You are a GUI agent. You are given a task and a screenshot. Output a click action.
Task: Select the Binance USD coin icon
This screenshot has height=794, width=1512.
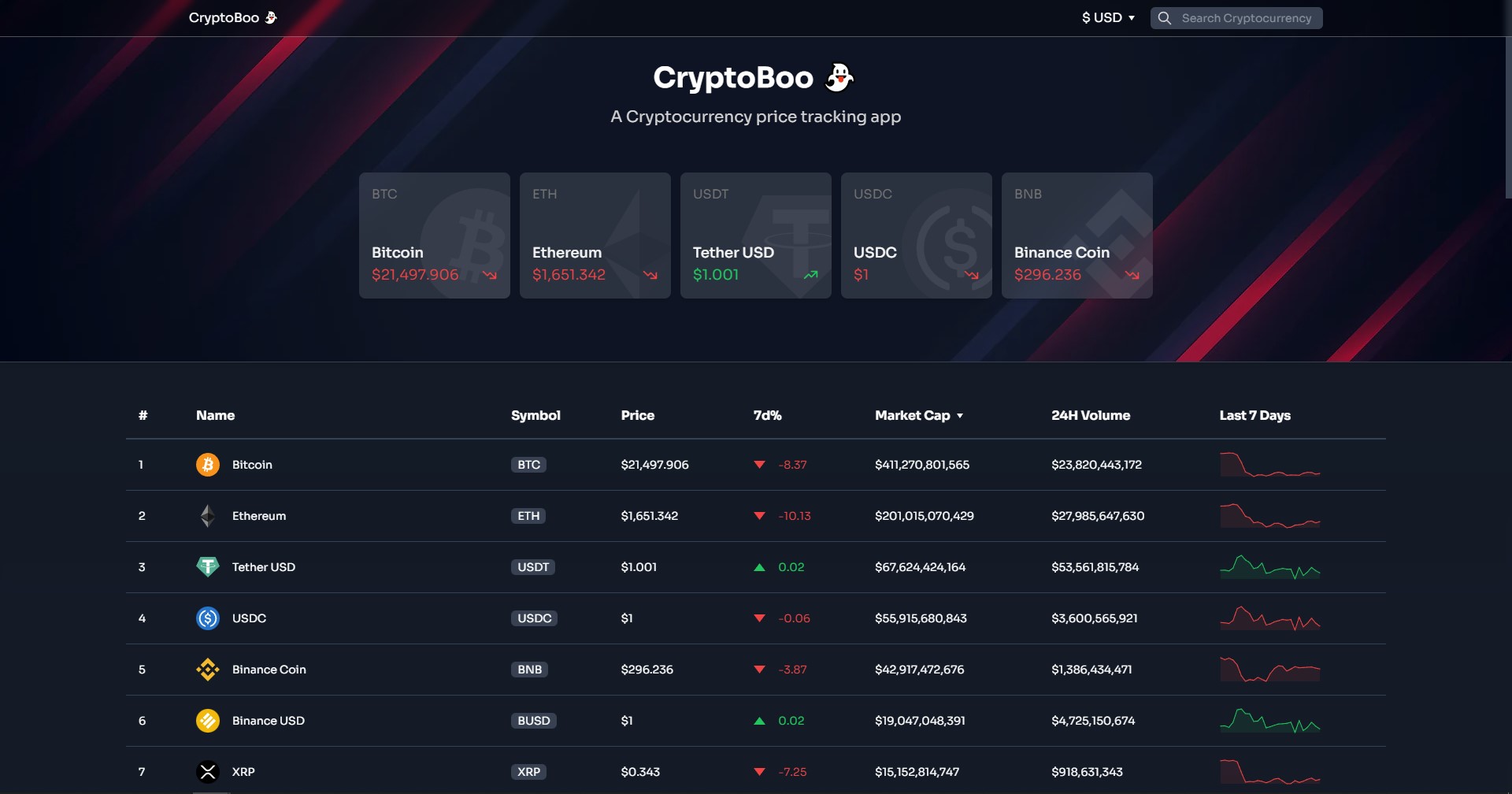point(207,720)
